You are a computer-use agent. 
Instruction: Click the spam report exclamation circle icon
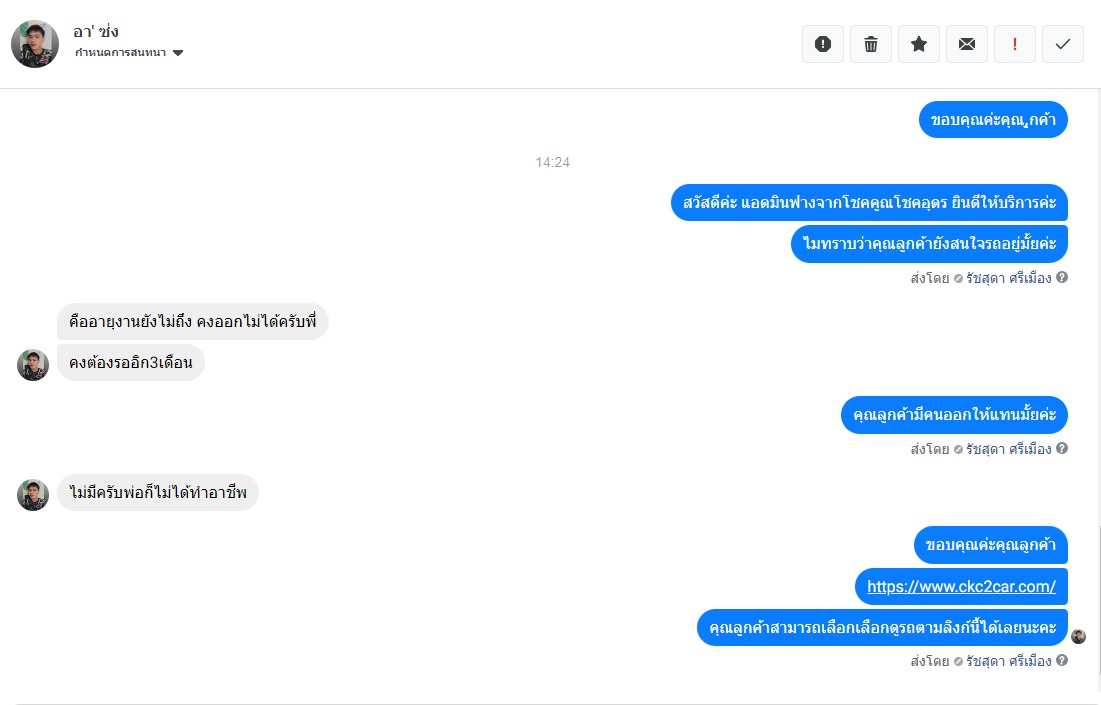[823, 44]
